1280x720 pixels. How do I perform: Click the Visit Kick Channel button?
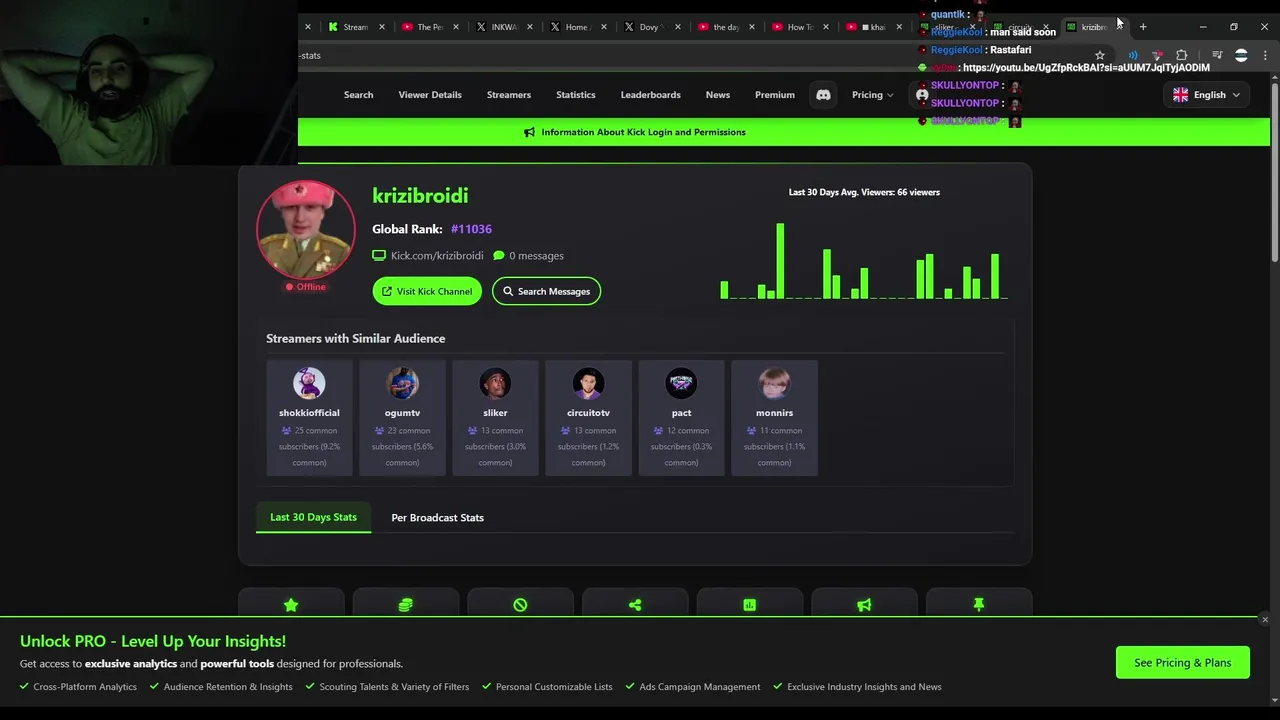(427, 291)
